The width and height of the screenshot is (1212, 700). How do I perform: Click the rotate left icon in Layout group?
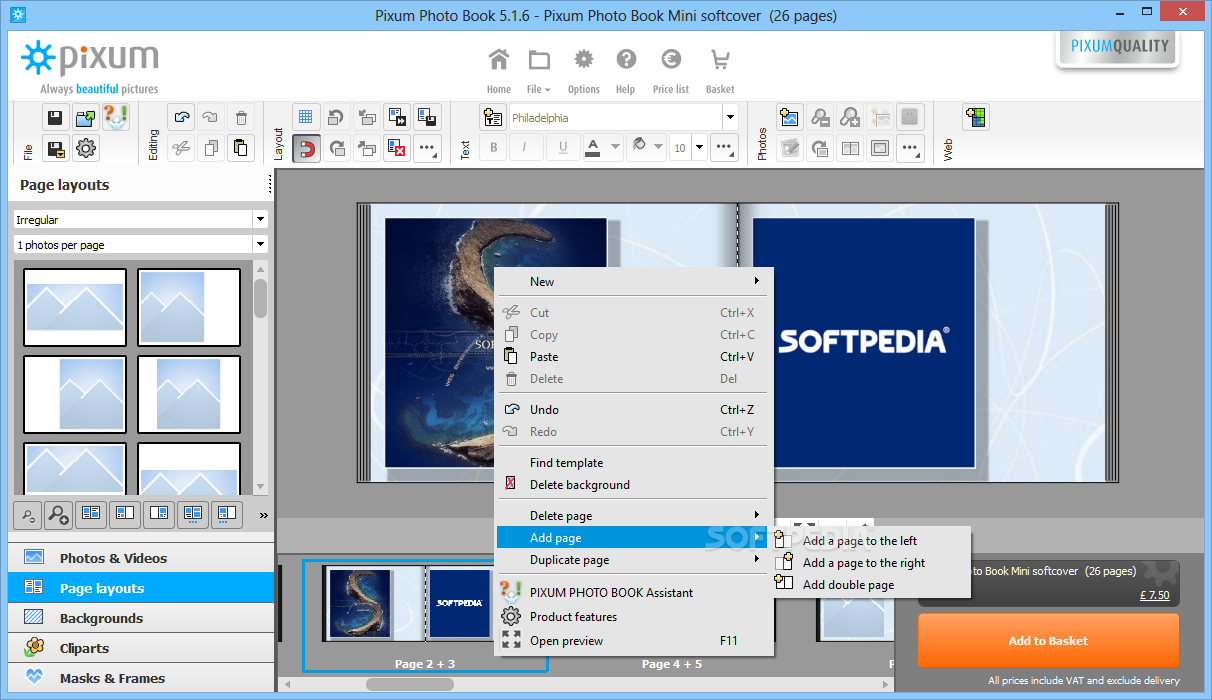(337, 117)
